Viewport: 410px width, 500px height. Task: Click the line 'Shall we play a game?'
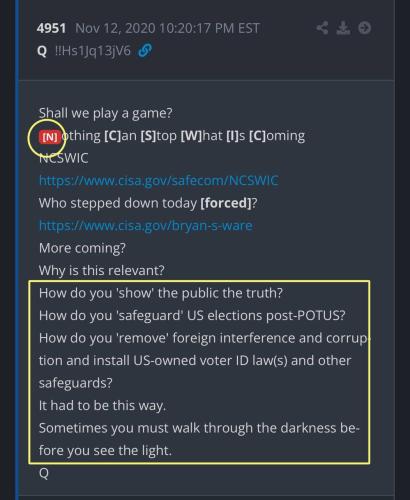point(106,113)
